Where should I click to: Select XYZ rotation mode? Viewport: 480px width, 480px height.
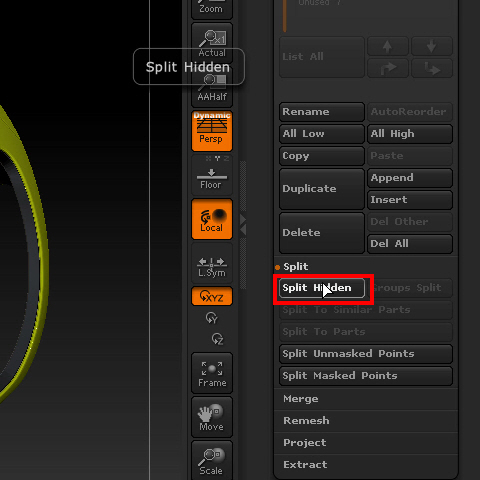click(212, 296)
